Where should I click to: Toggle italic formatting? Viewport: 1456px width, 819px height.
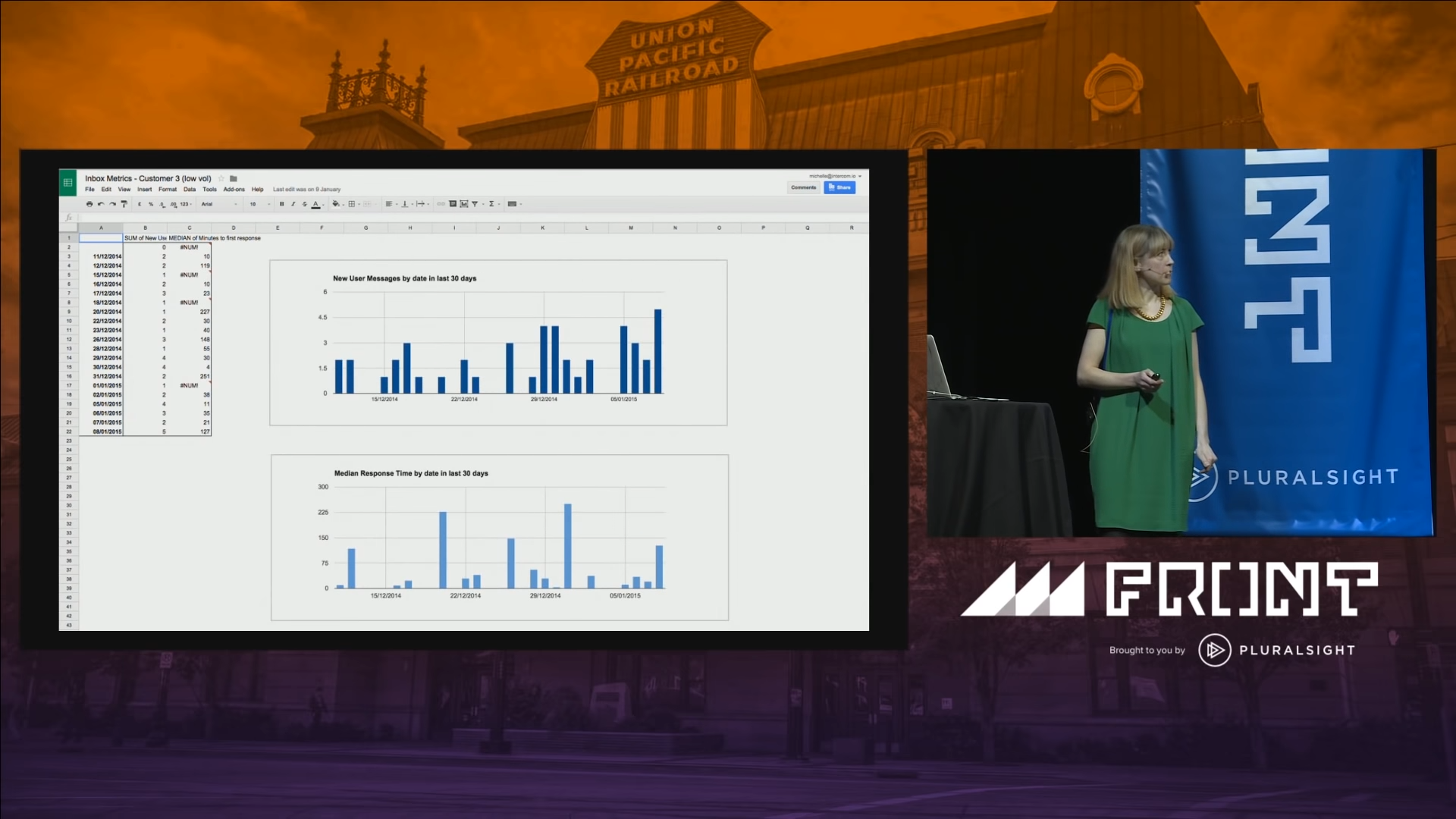(293, 204)
